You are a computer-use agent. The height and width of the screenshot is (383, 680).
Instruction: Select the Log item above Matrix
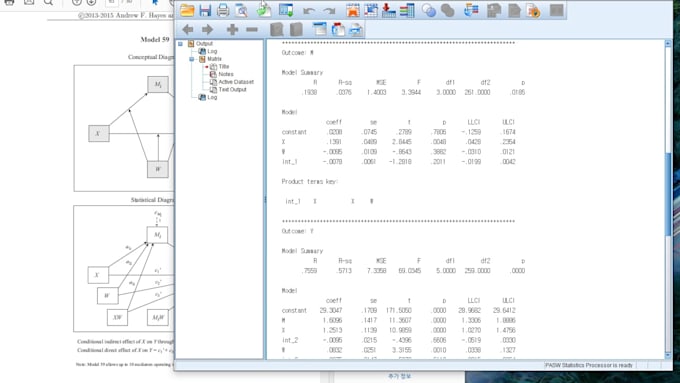click(212, 51)
